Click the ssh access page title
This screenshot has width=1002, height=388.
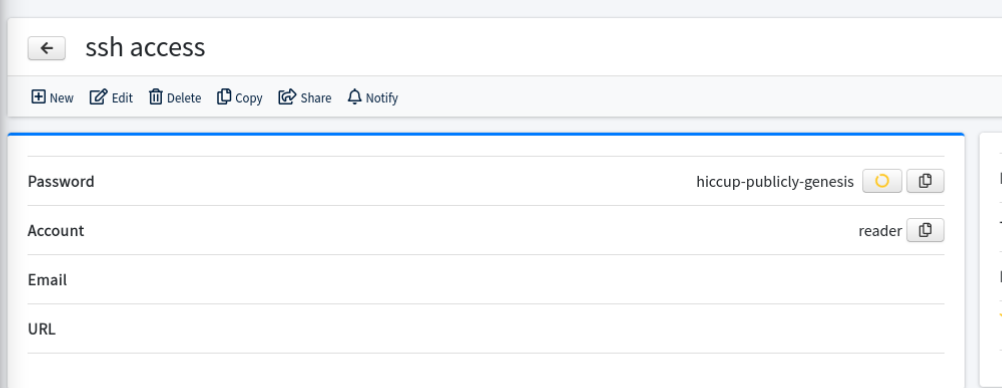point(145,48)
